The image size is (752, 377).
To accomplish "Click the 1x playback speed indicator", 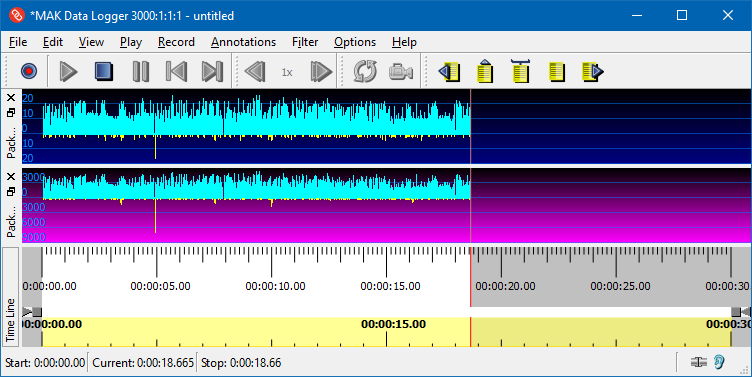I will tap(287, 72).
